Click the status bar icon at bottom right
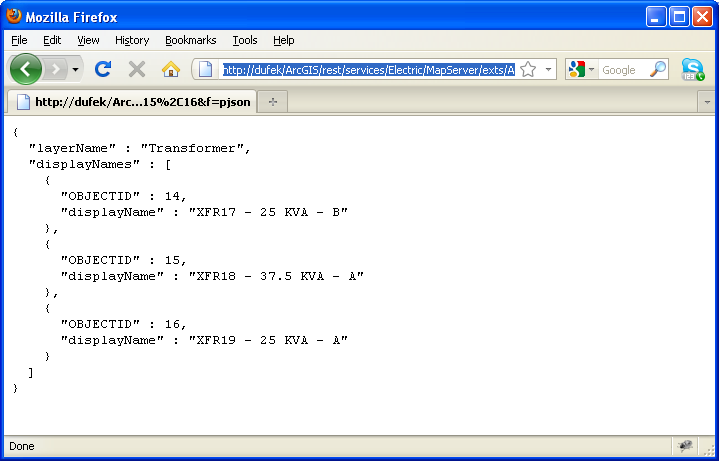This screenshot has height=461, width=719. (685, 446)
